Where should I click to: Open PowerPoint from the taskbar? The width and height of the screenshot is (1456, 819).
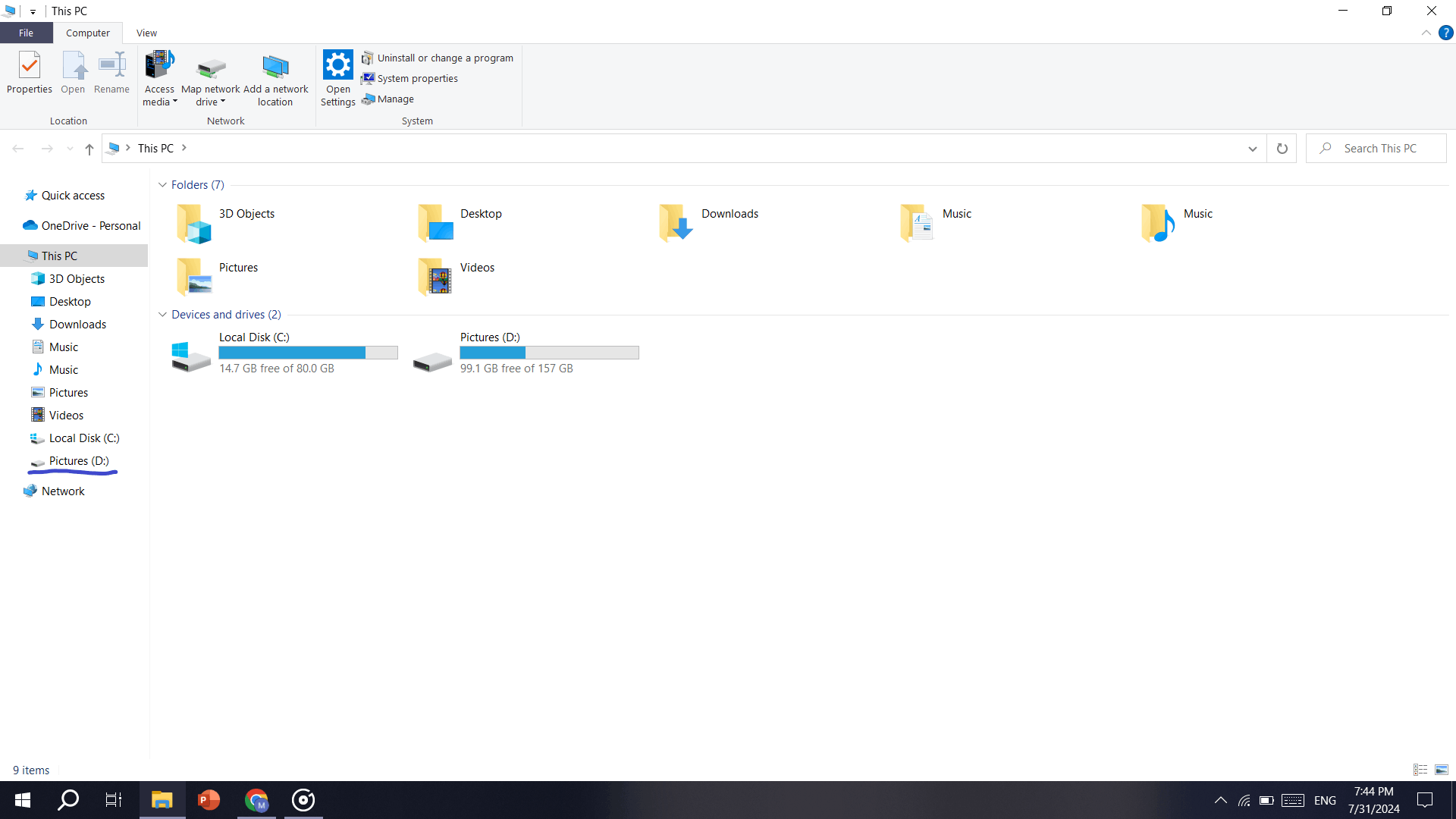[x=209, y=800]
